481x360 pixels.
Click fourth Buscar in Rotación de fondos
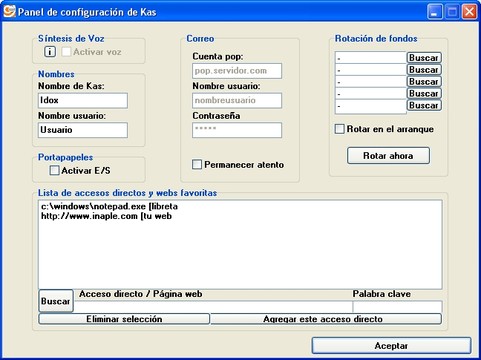coord(424,93)
